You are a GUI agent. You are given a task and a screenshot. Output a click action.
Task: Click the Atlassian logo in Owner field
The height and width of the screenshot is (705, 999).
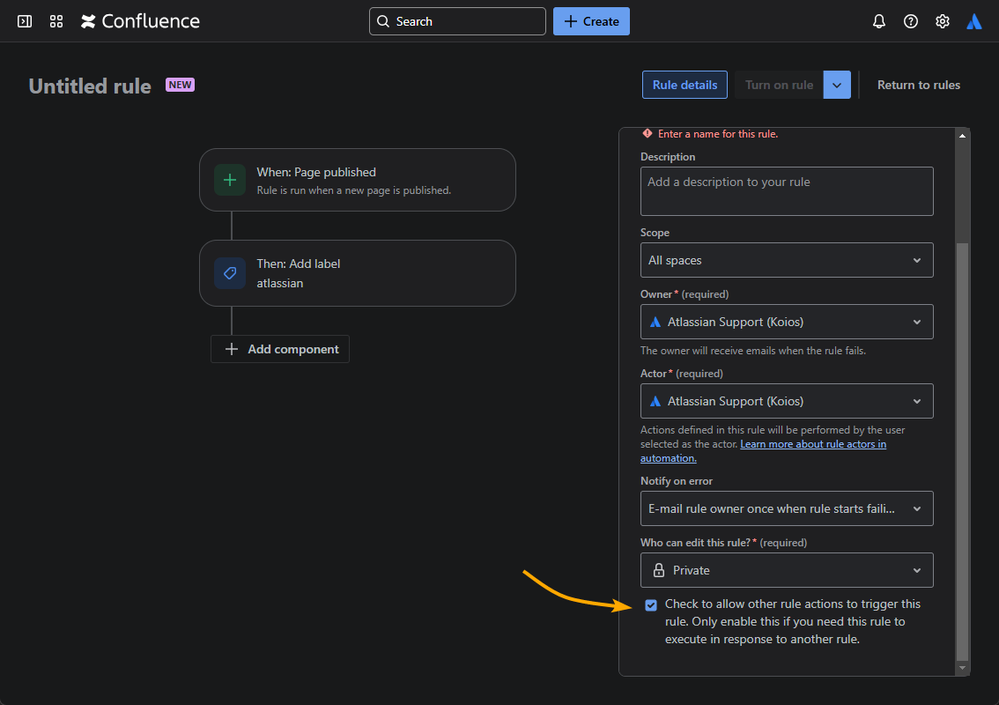pos(655,322)
